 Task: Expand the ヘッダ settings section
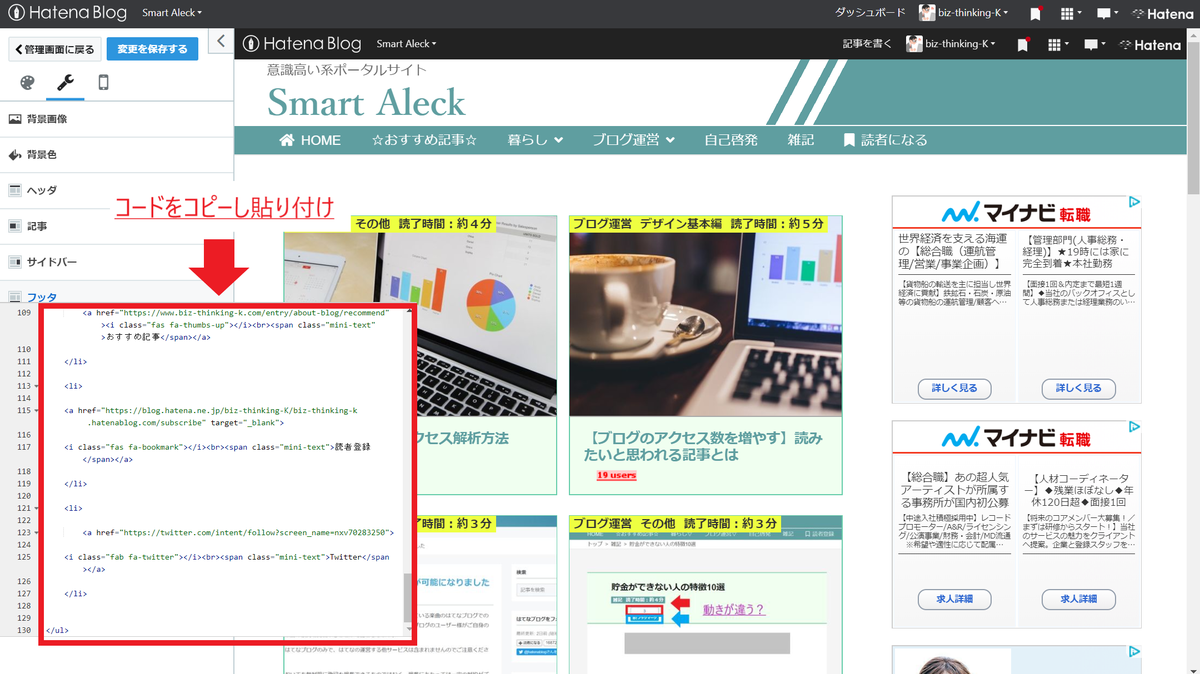coord(117,190)
